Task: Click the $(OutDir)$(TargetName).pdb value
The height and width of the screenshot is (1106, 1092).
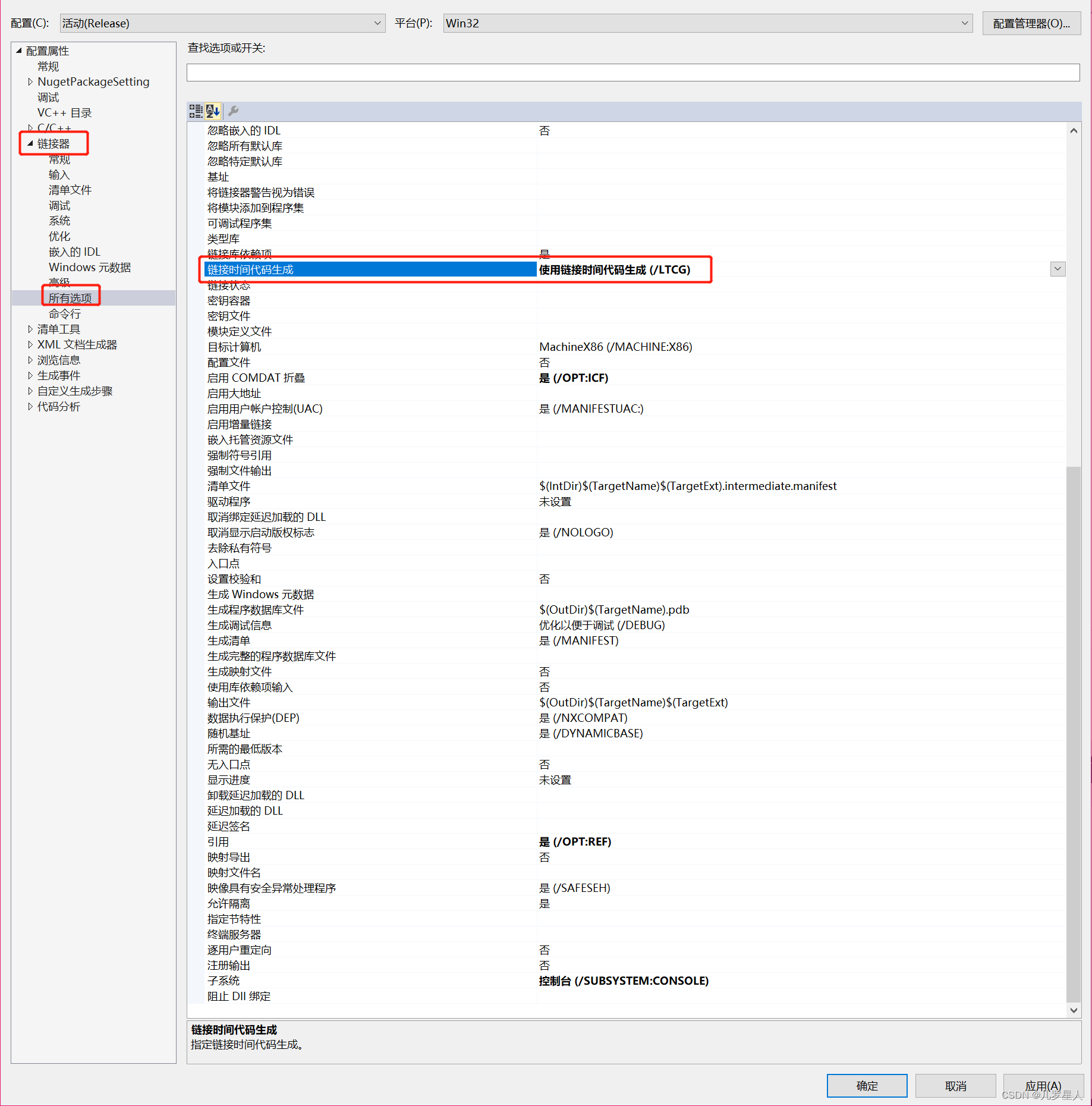Action: coord(614,609)
